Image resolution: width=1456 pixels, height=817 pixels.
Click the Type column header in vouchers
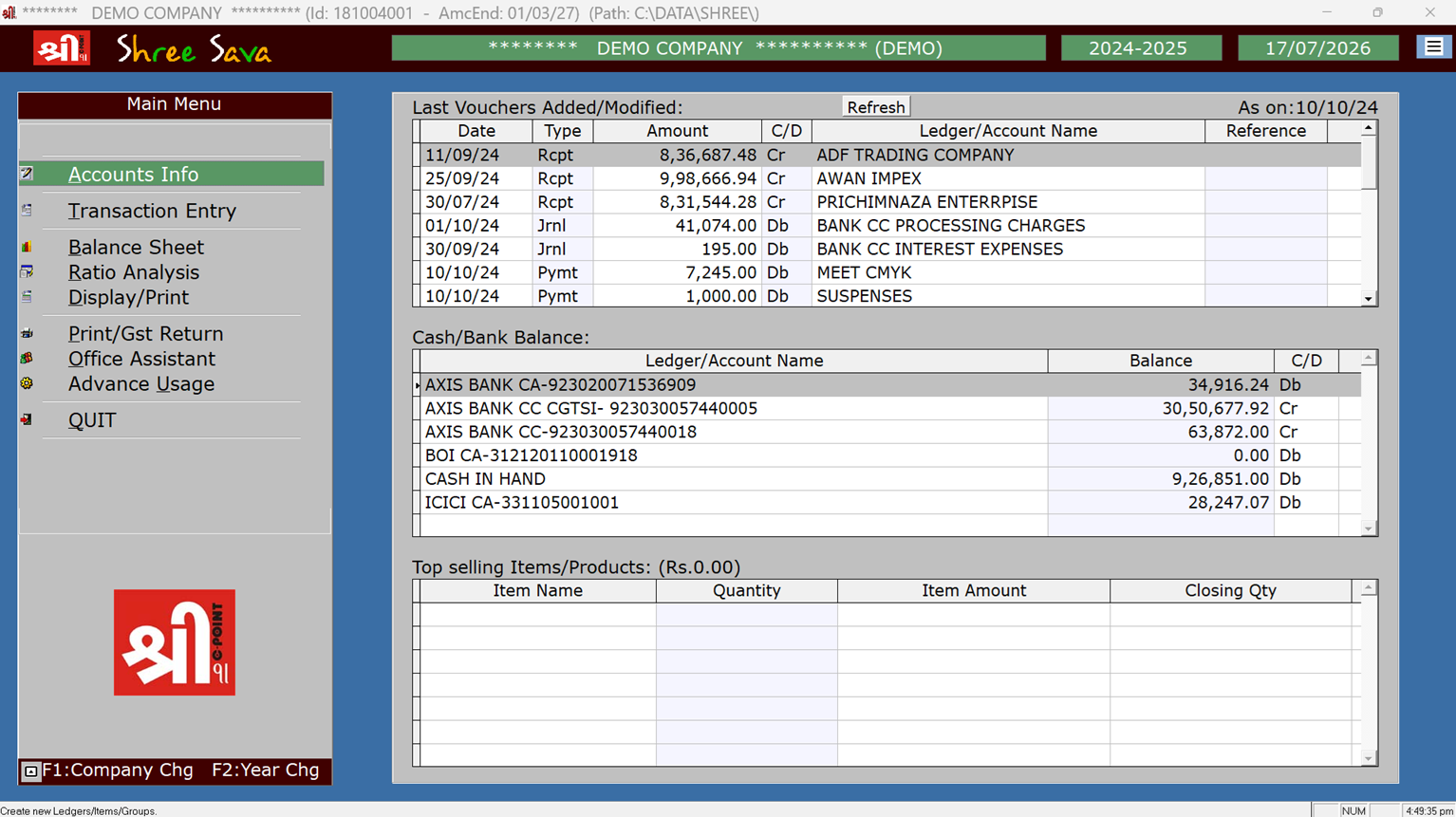click(x=563, y=131)
